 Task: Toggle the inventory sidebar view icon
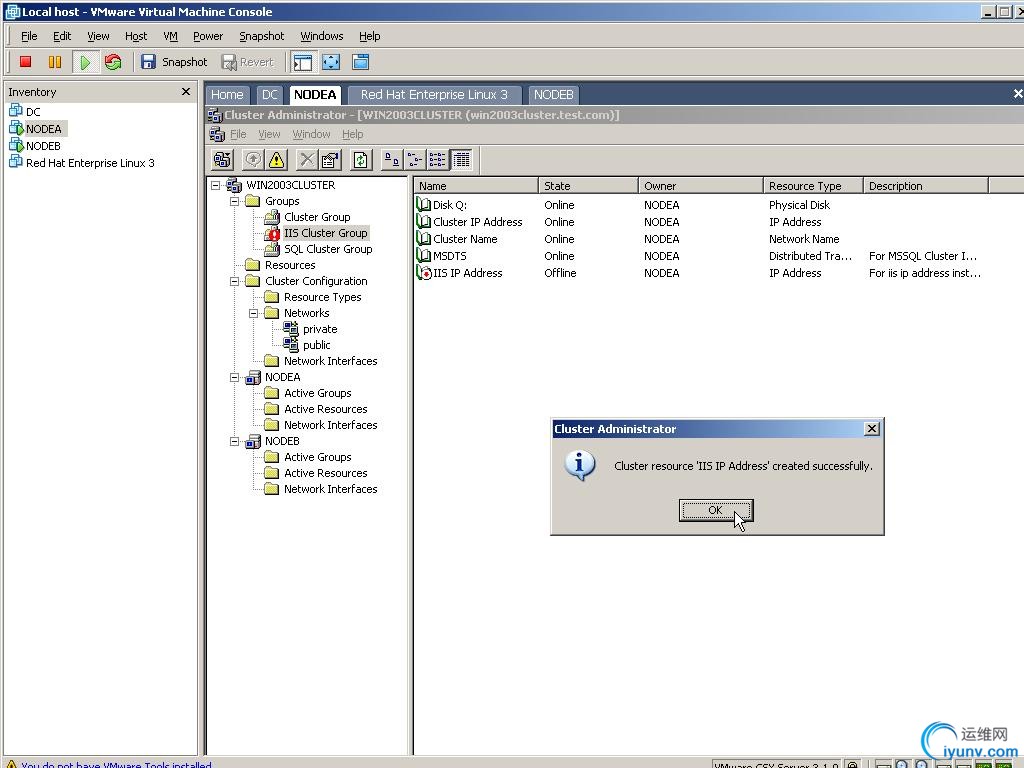pyautogui.click(x=302, y=62)
